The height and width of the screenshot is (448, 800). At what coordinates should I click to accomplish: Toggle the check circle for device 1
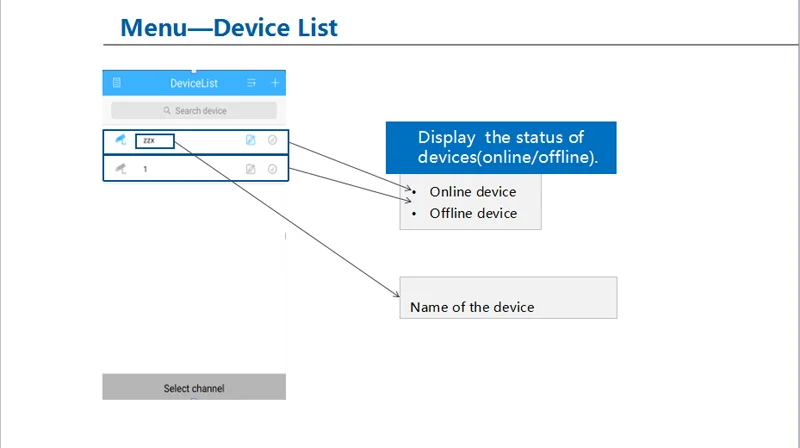pyautogui.click(x=272, y=169)
